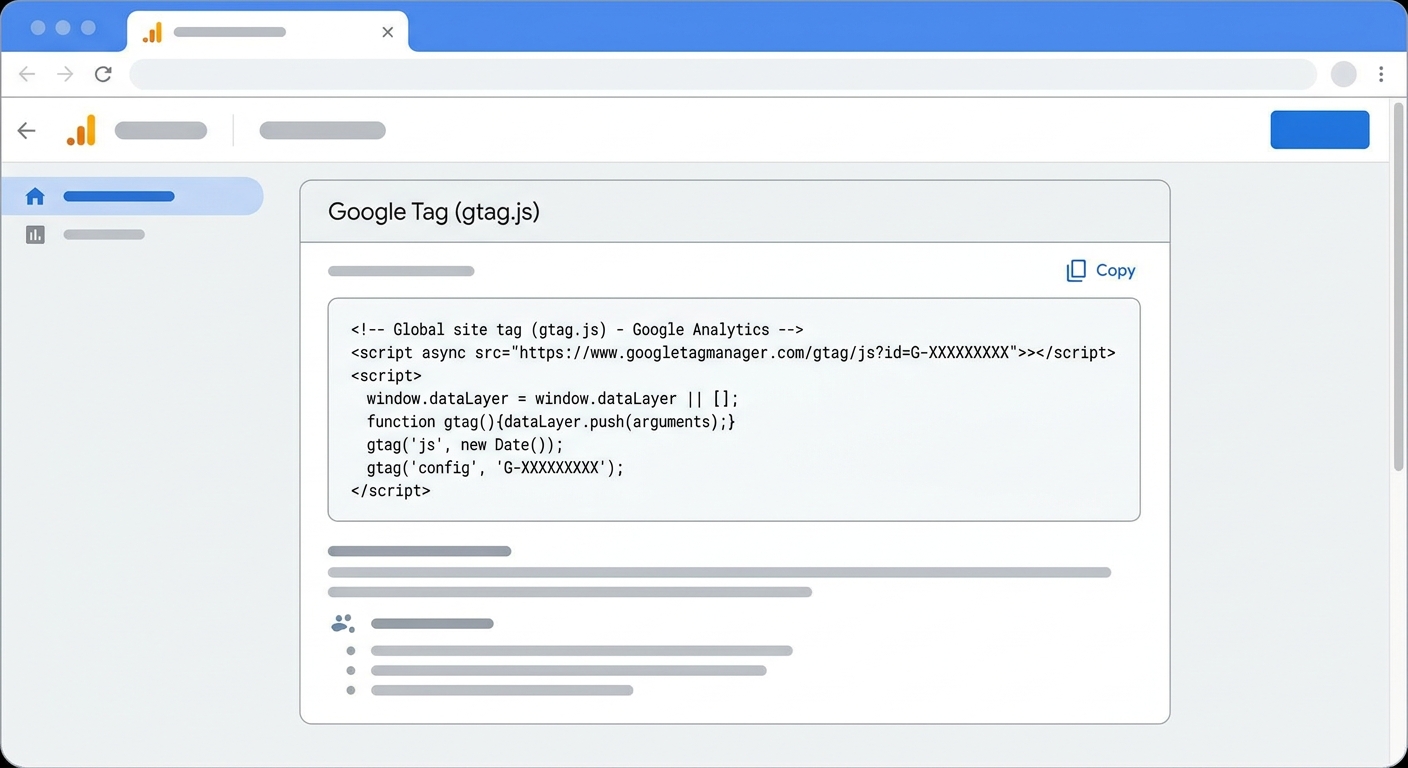The height and width of the screenshot is (768, 1408).
Task: Click the window.dataLayer code line
Action: coord(552,398)
